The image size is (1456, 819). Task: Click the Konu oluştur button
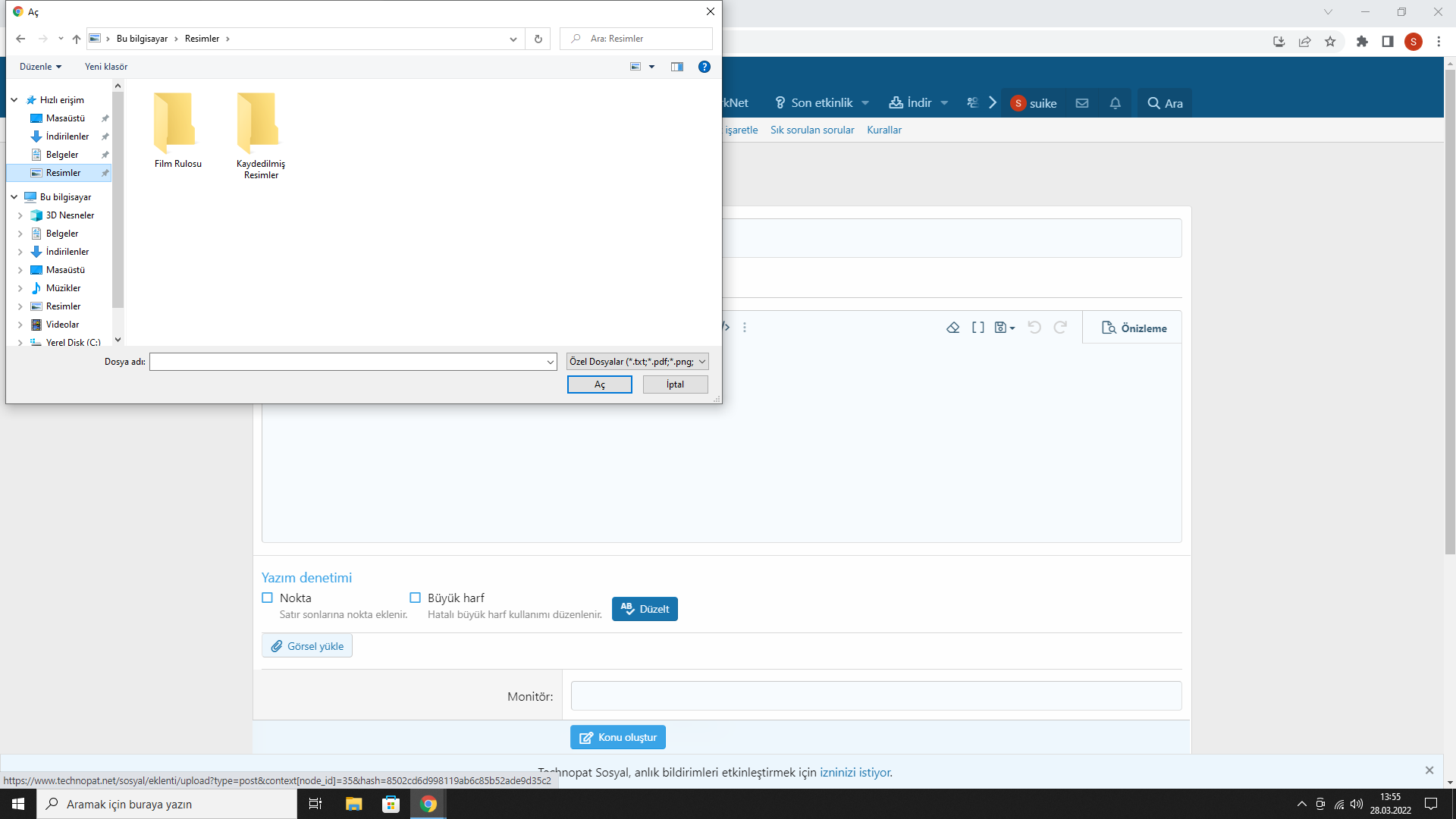pos(618,737)
